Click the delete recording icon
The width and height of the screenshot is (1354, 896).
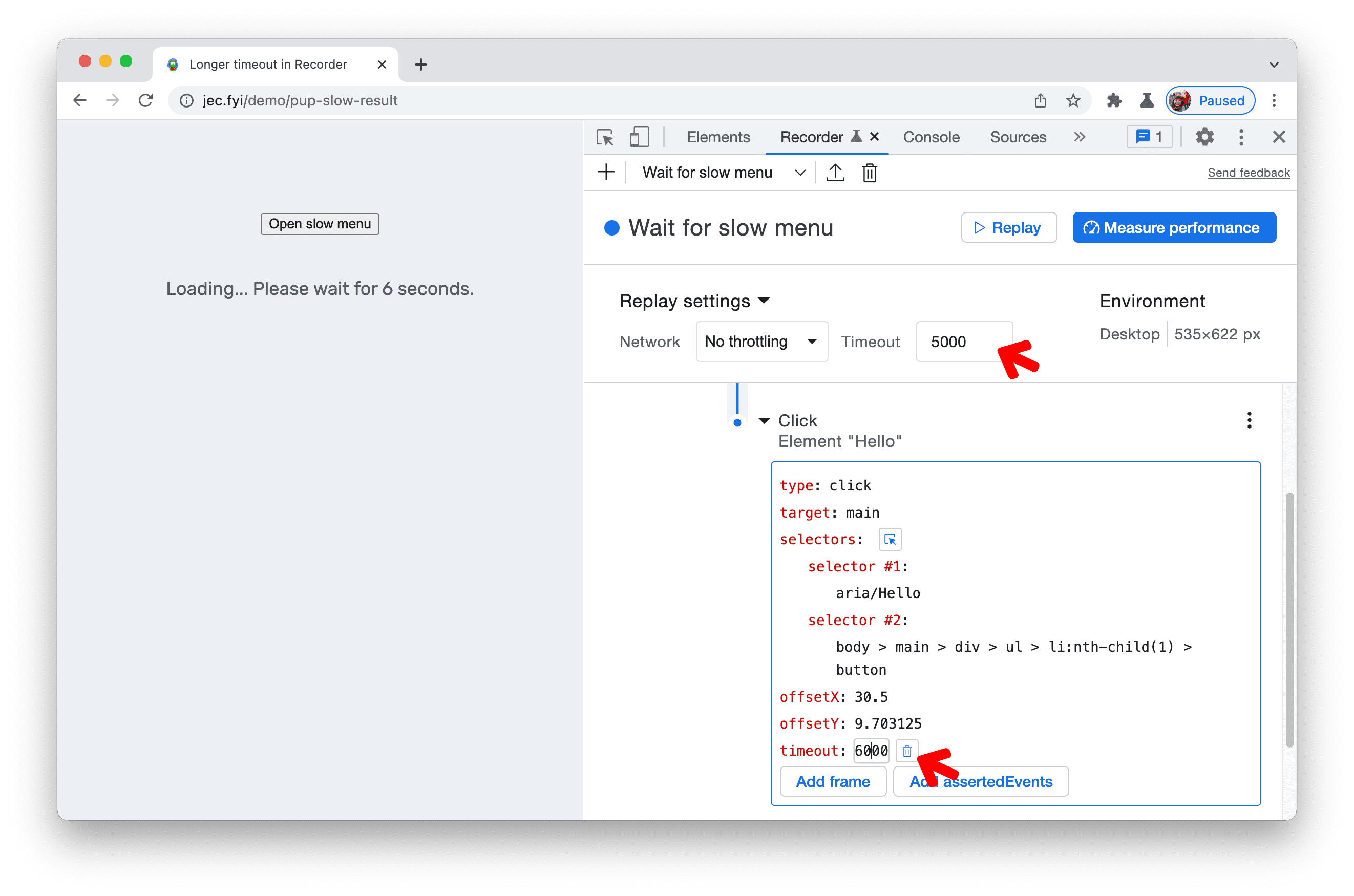coord(869,173)
